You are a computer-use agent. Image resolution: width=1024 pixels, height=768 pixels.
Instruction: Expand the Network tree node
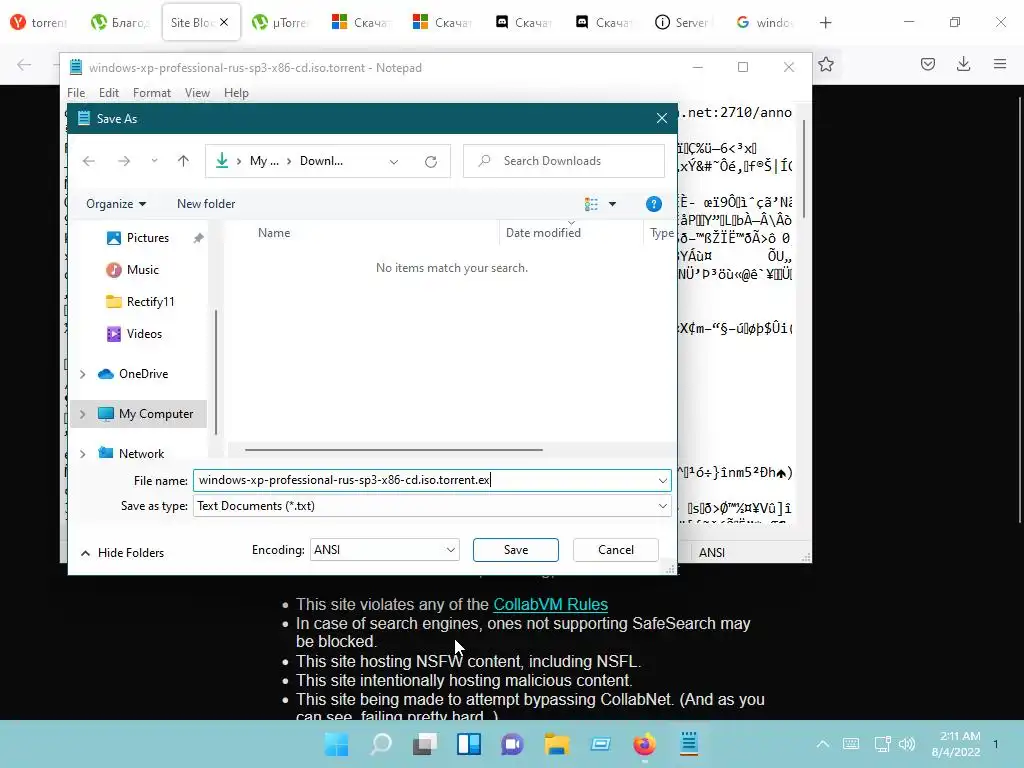pyautogui.click(x=82, y=454)
